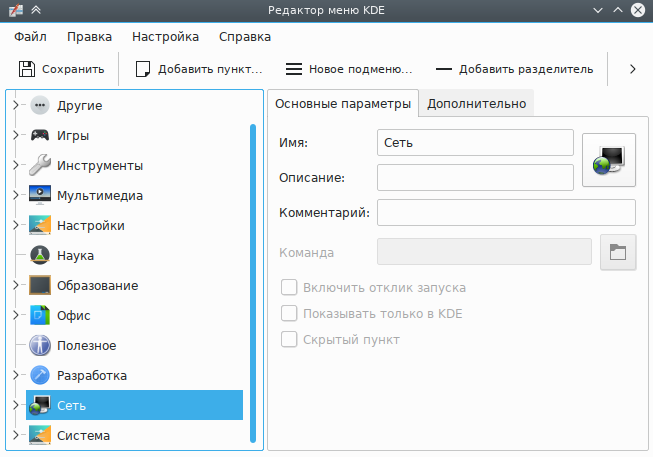653x457 pixels.
Task: Click the Игры gamepad icon
Action: coord(40,135)
